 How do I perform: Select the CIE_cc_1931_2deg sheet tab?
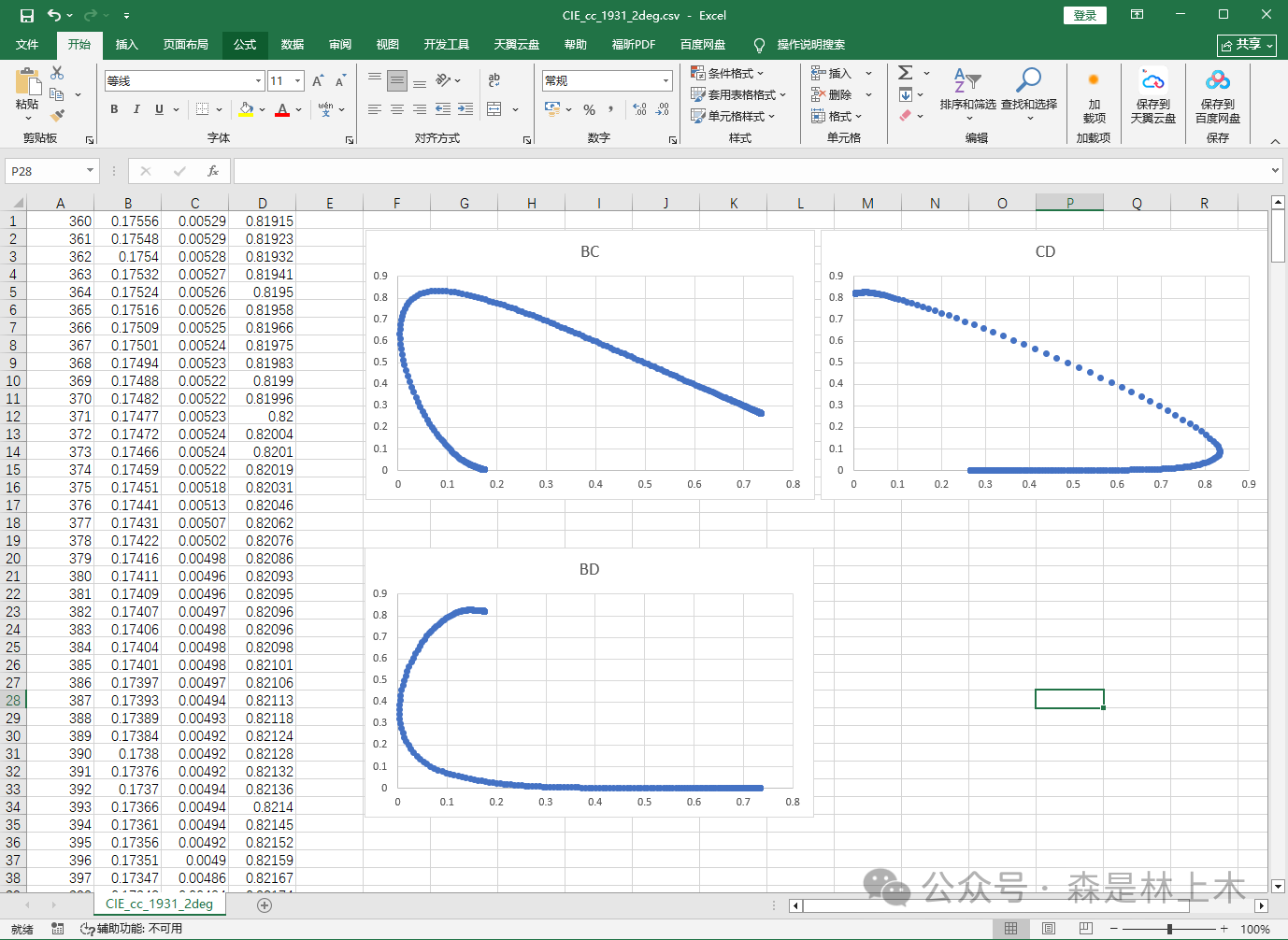tap(159, 904)
